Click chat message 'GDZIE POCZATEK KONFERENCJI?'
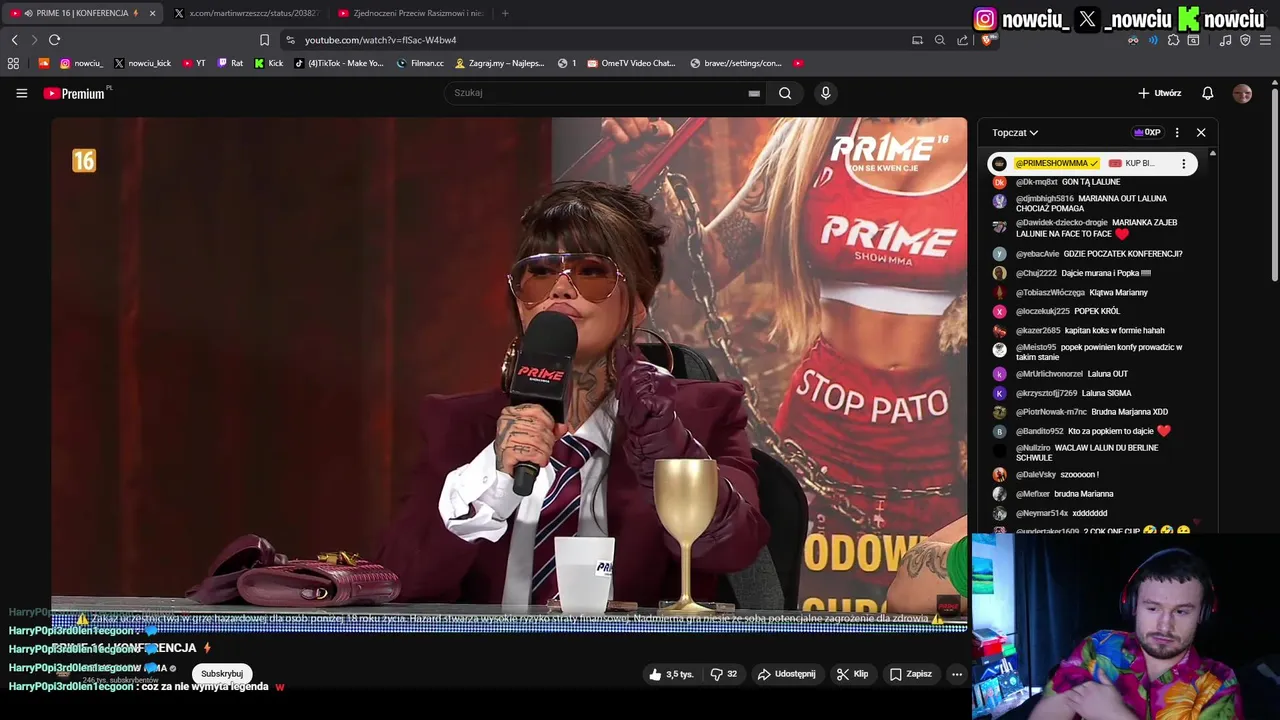 (1122, 254)
